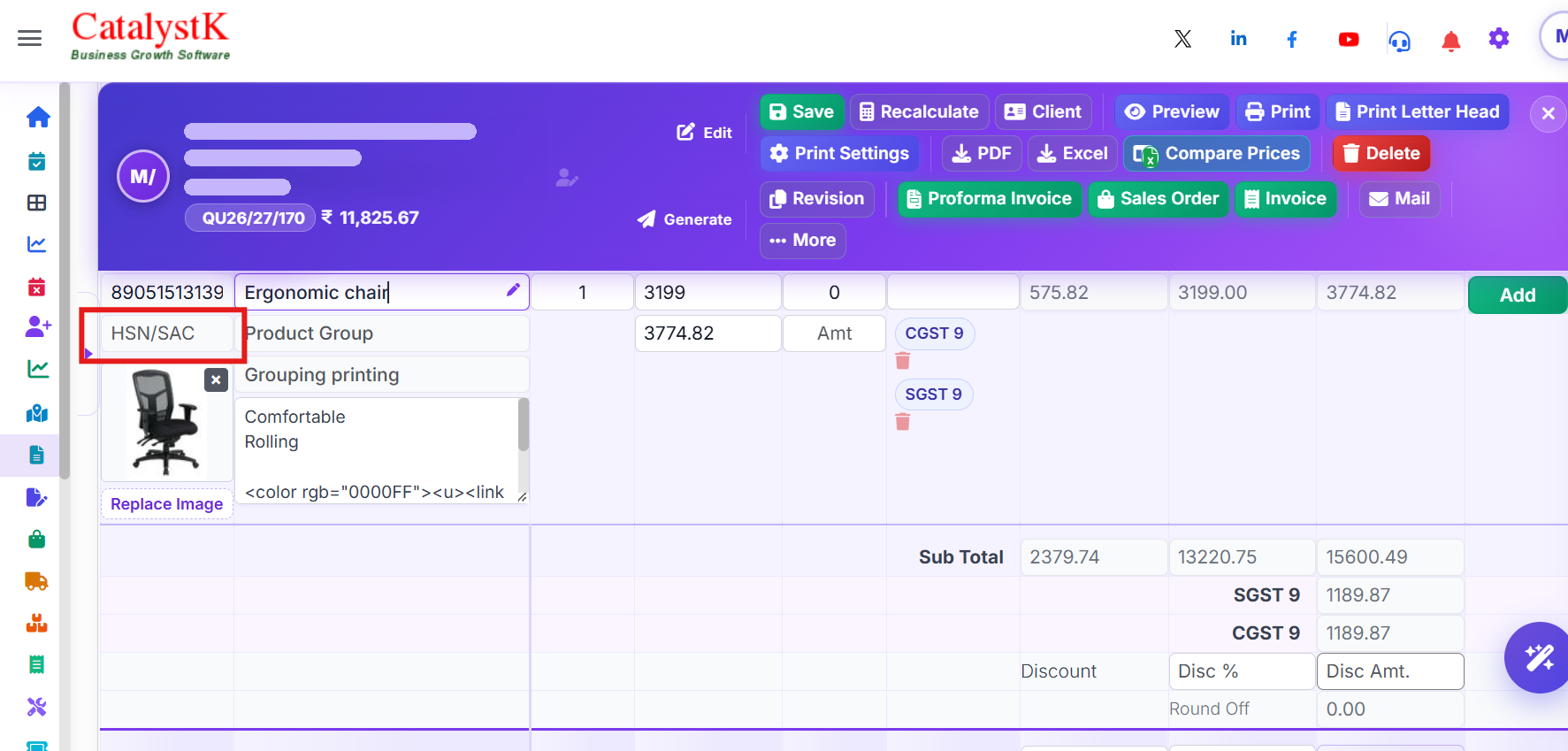1568x751 pixels.
Task: Open the support headset icon
Action: click(1399, 41)
